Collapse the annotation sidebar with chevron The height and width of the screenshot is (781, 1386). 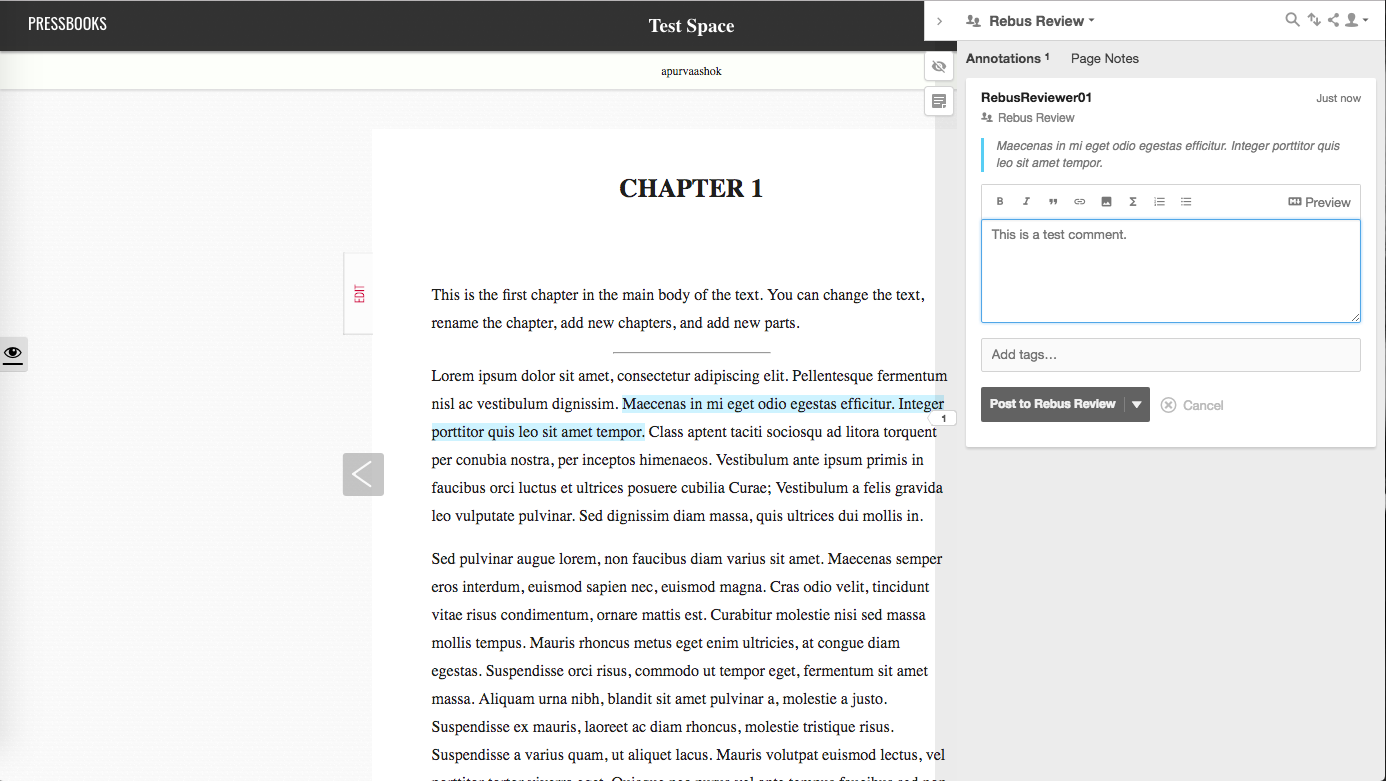tap(940, 21)
